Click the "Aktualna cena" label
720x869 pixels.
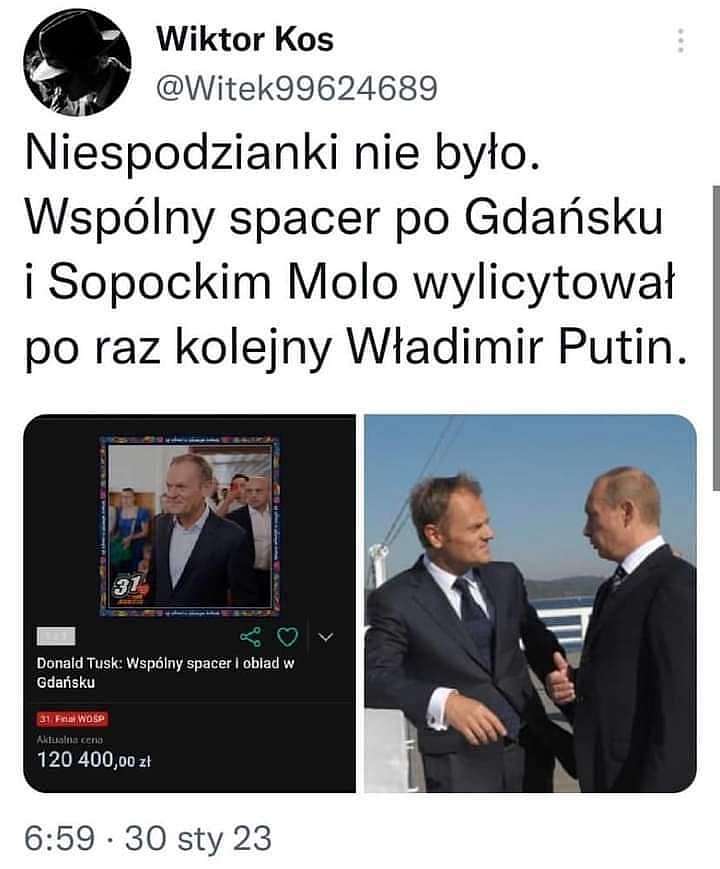70,739
